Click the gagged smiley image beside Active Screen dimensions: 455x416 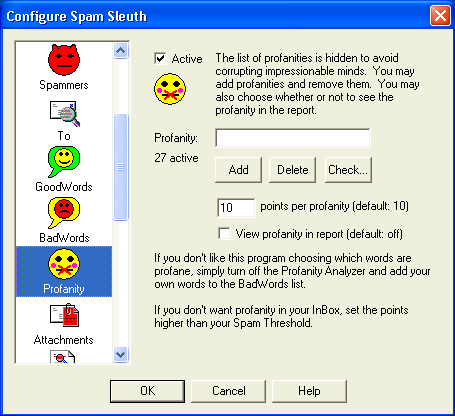(170, 89)
